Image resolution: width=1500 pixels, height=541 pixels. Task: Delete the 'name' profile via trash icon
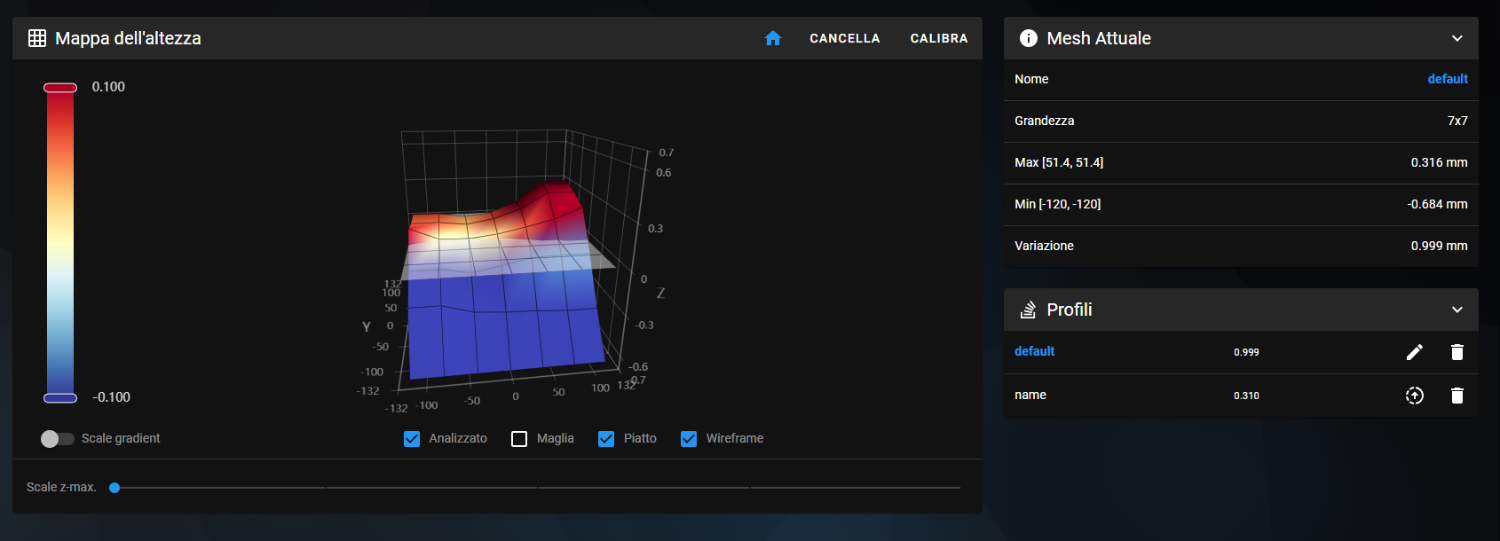[x=1457, y=395]
